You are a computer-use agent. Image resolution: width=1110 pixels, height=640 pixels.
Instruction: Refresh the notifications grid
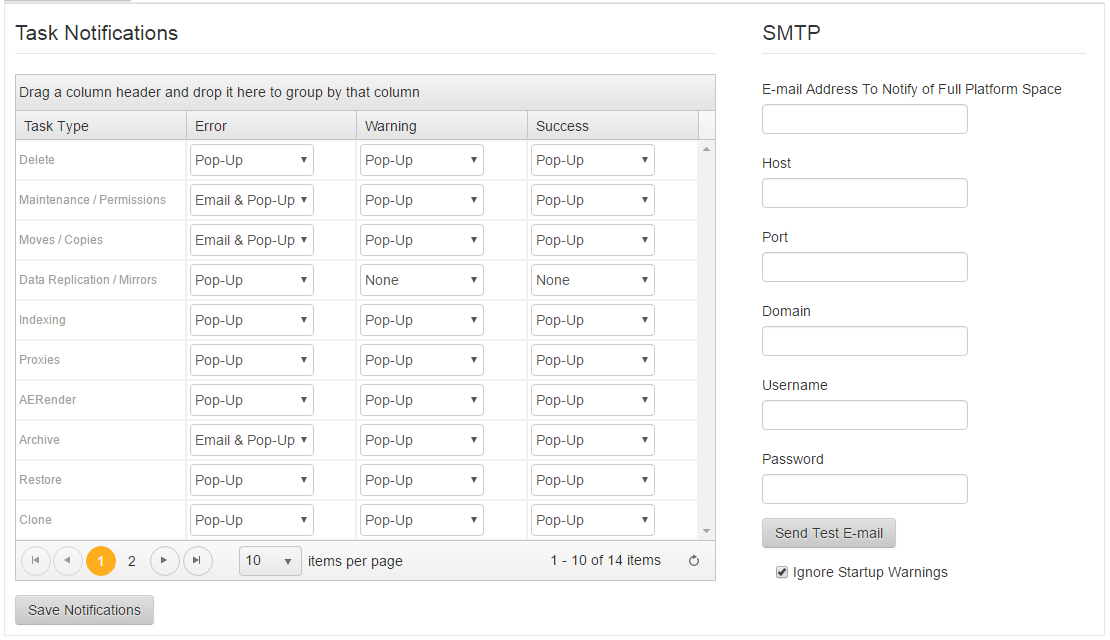pyautogui.click(x=694, y=561)
